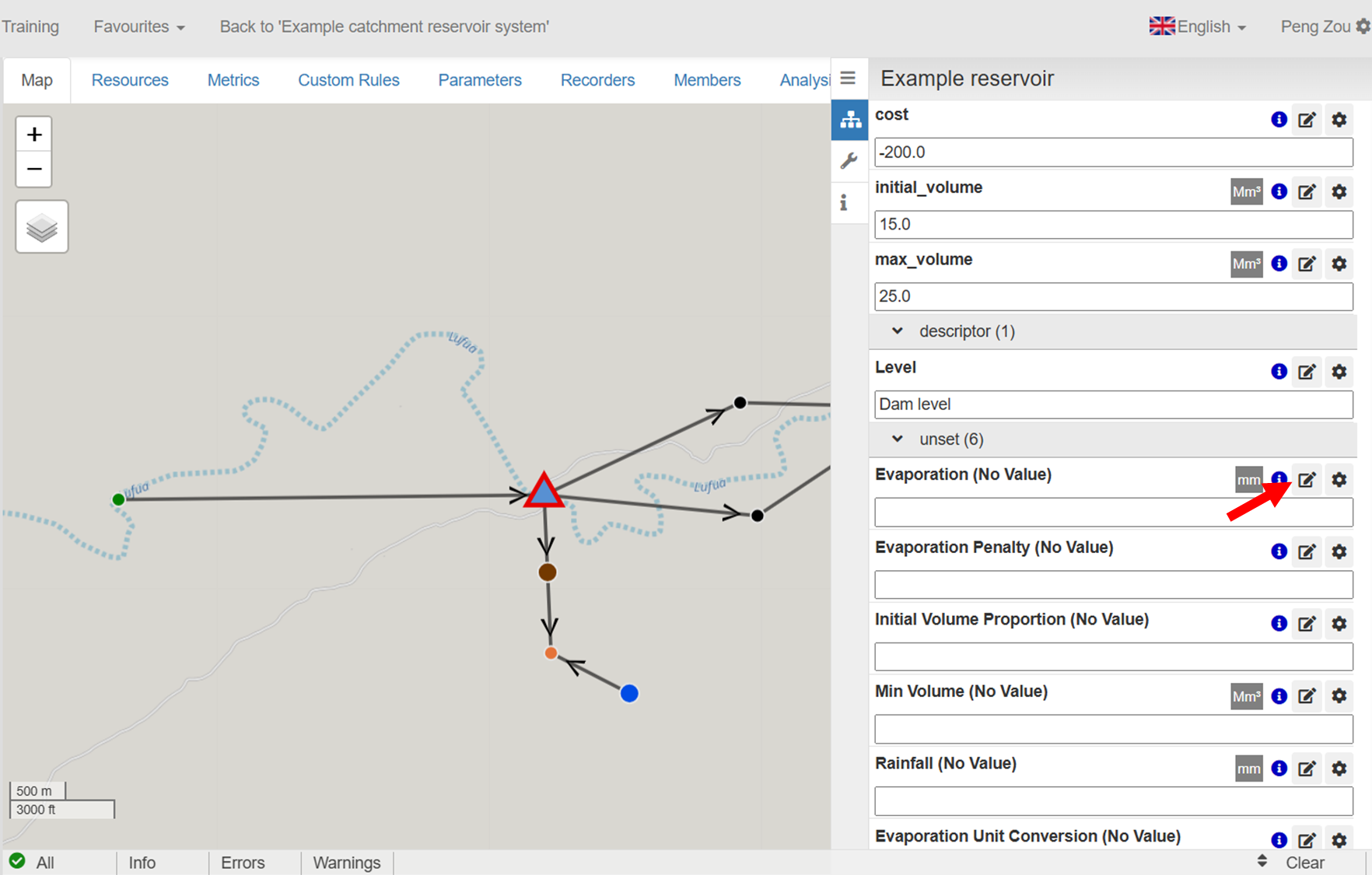Click the map zoom in plus button
This screenshot has width=1372, height=875.
tap(34, 135)
